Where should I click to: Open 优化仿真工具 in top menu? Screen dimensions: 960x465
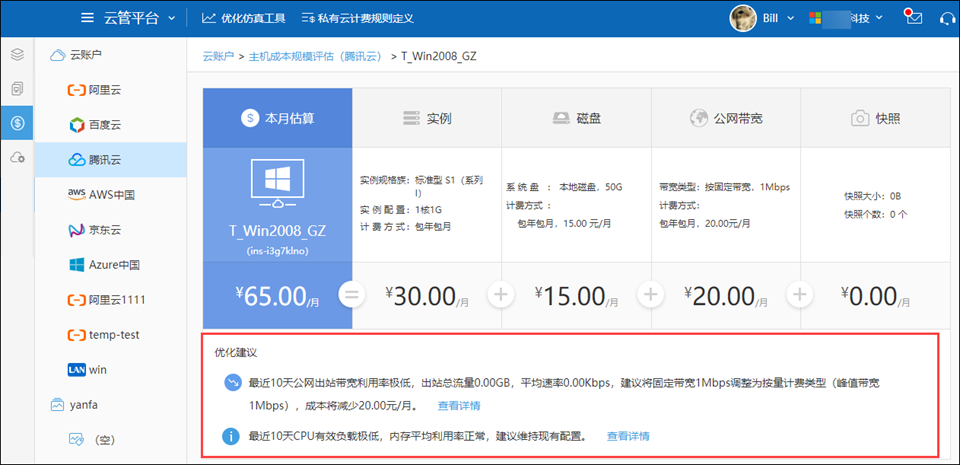click(243, 18)
